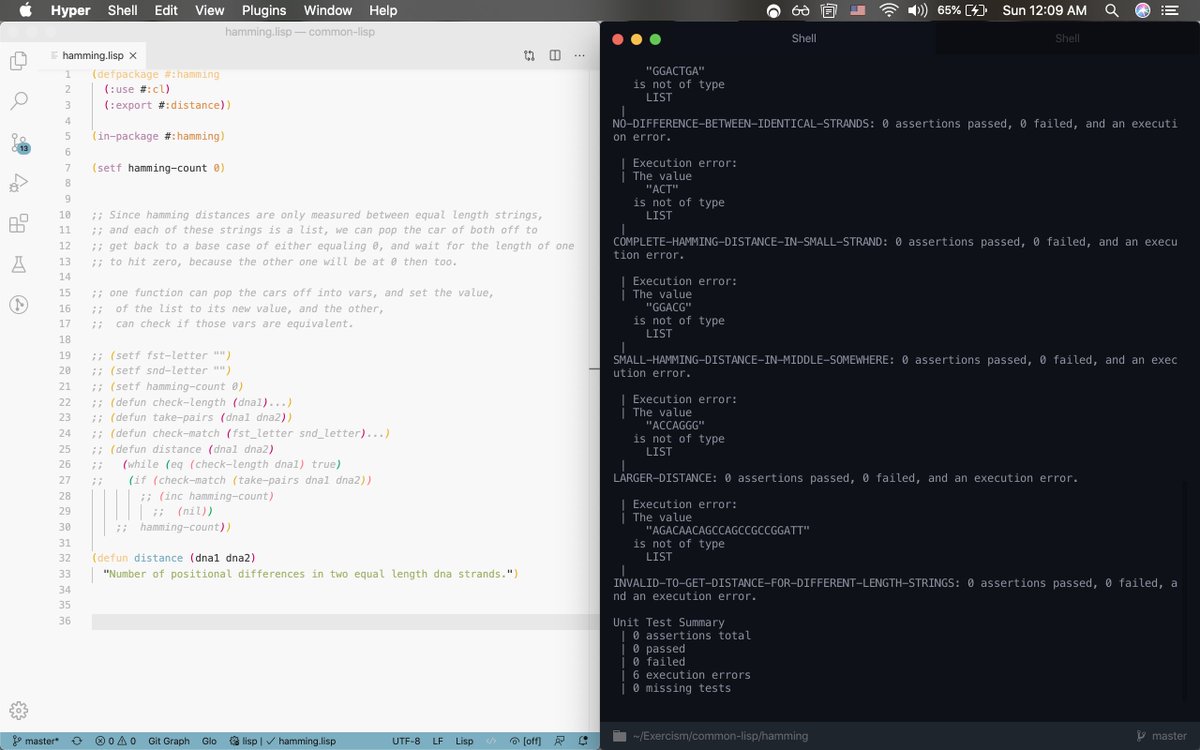The height and width of the screenshot is (750, 1200).
Task: Click (in-package #:hamming) on line 5
Action: tap(158, 136)
